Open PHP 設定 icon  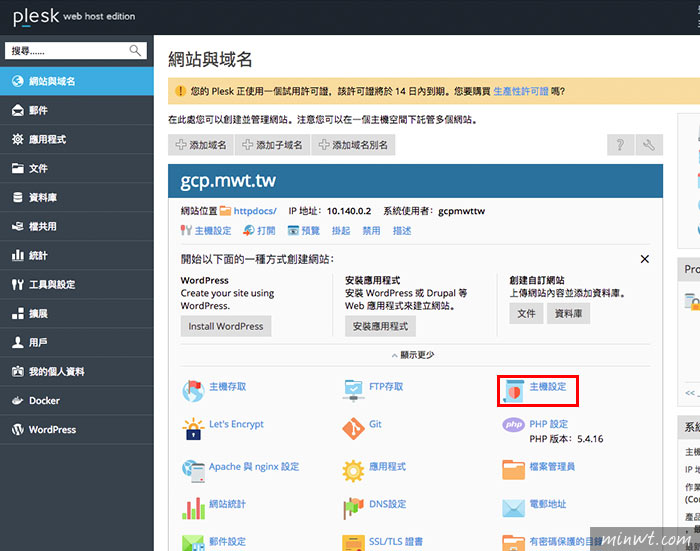pyautogui.click(x=513, y=425)
